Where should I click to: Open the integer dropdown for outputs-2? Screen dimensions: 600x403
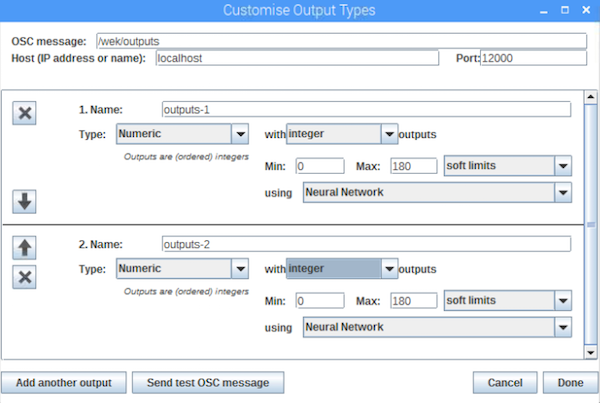tap(342, 269)
